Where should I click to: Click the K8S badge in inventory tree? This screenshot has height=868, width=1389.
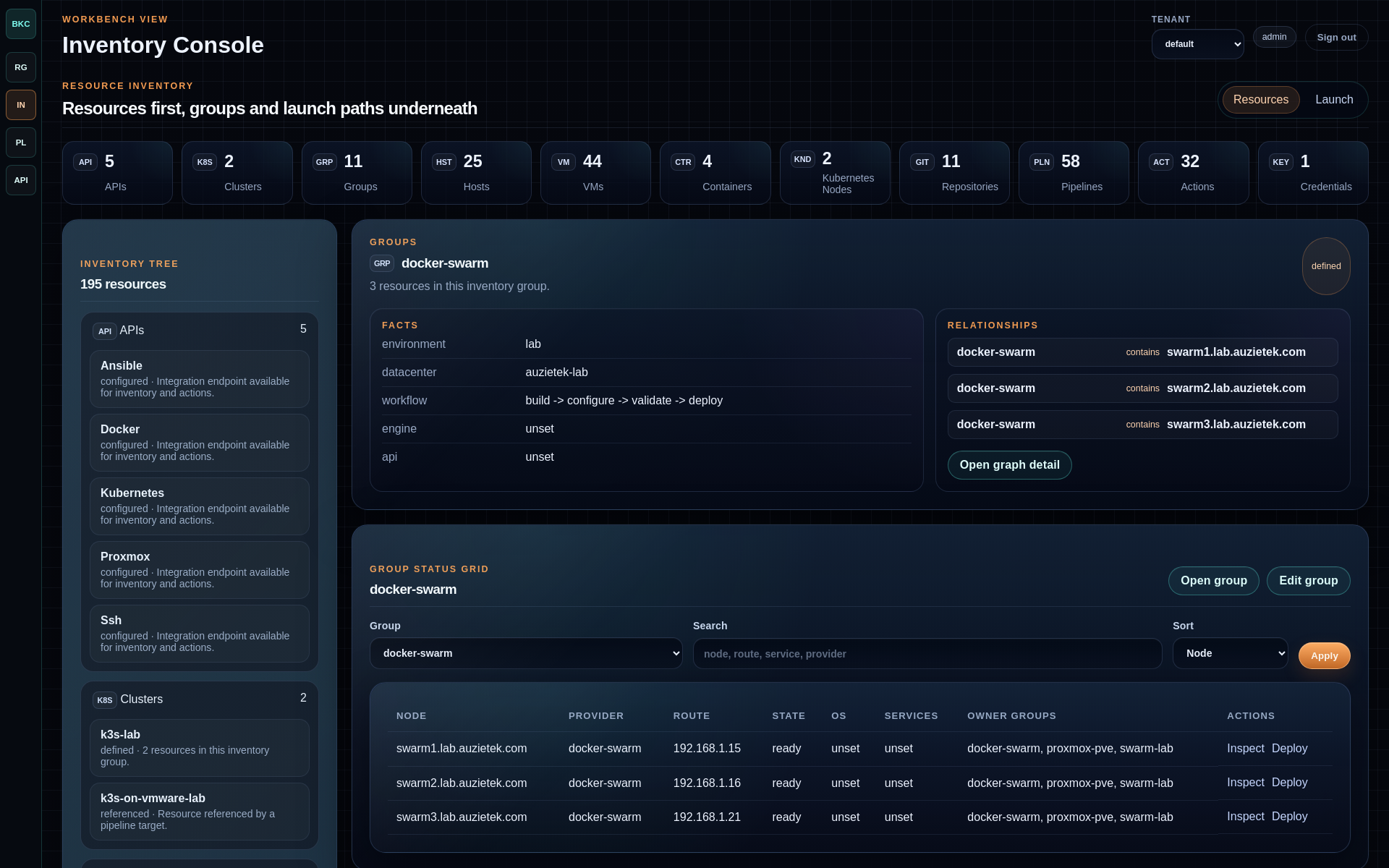(x=105, y=700)
